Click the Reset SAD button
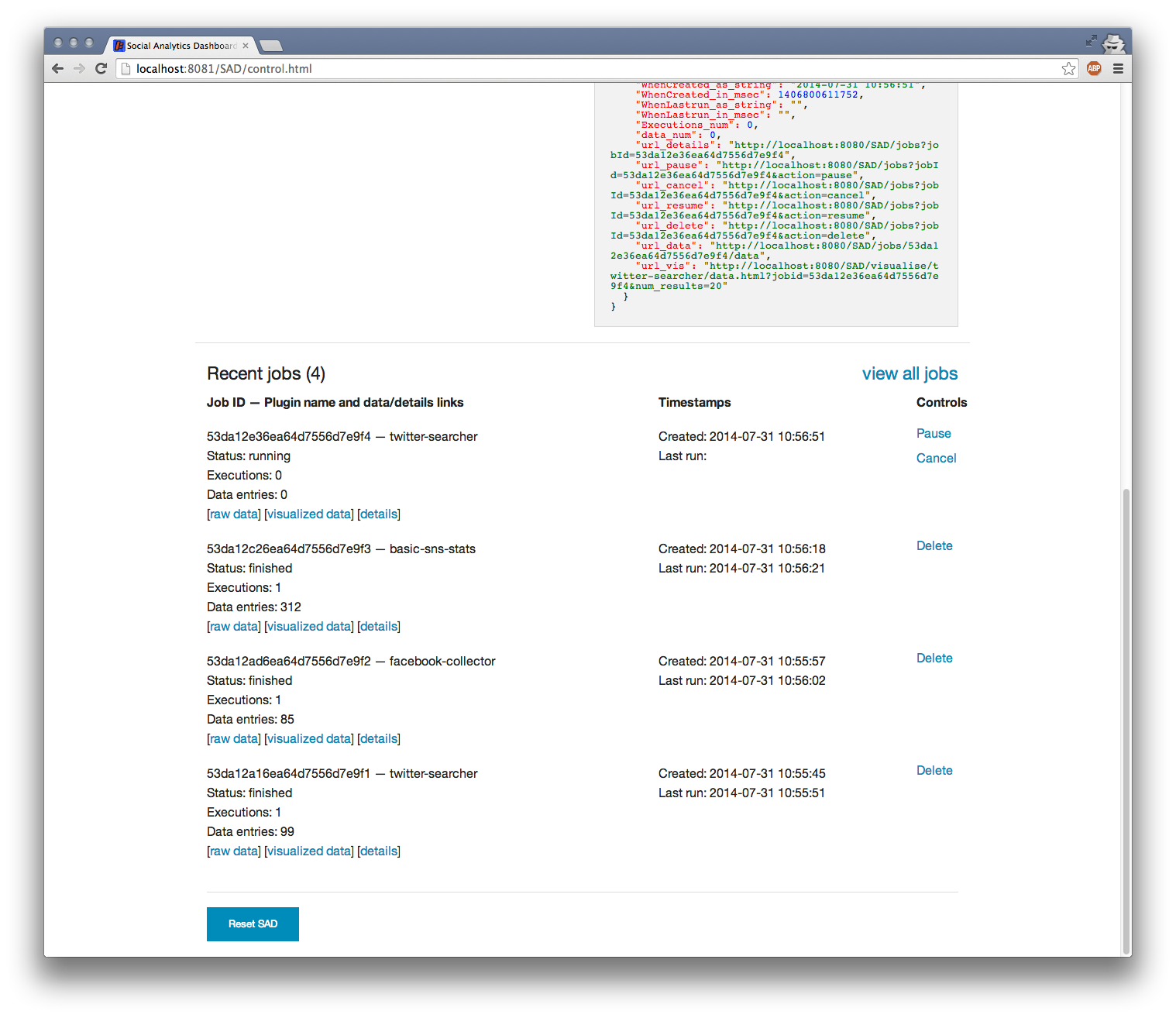Viewport: 1176px width, 1018px height. tap(253, 924)
